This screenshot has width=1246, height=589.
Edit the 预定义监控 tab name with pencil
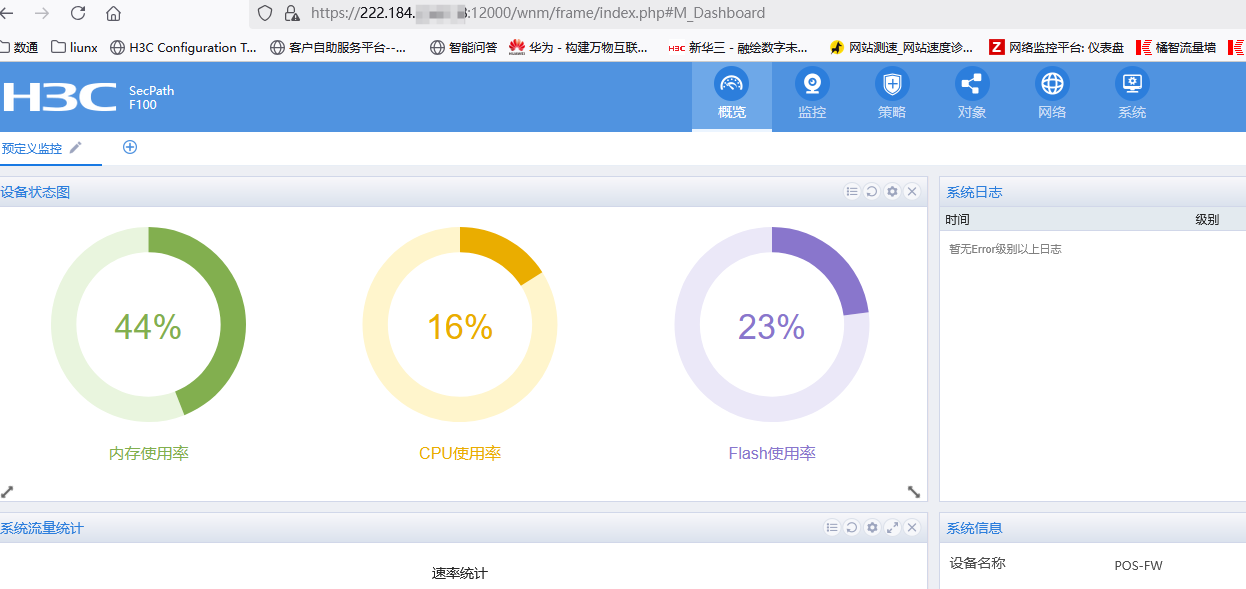click(76, 148)
